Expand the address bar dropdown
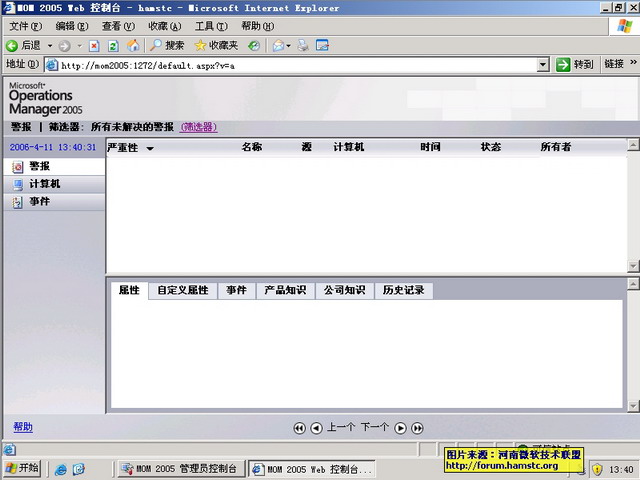This screenshot has height=480, width=640. coord(543,65)
